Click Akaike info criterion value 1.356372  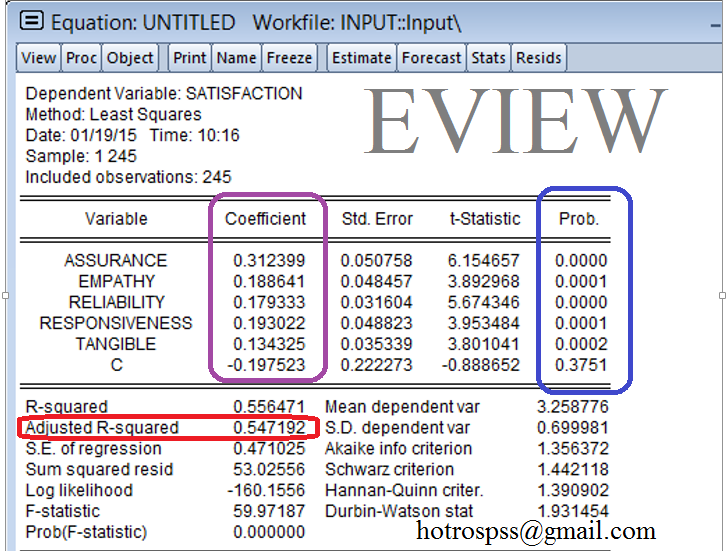tap(573, 448)
